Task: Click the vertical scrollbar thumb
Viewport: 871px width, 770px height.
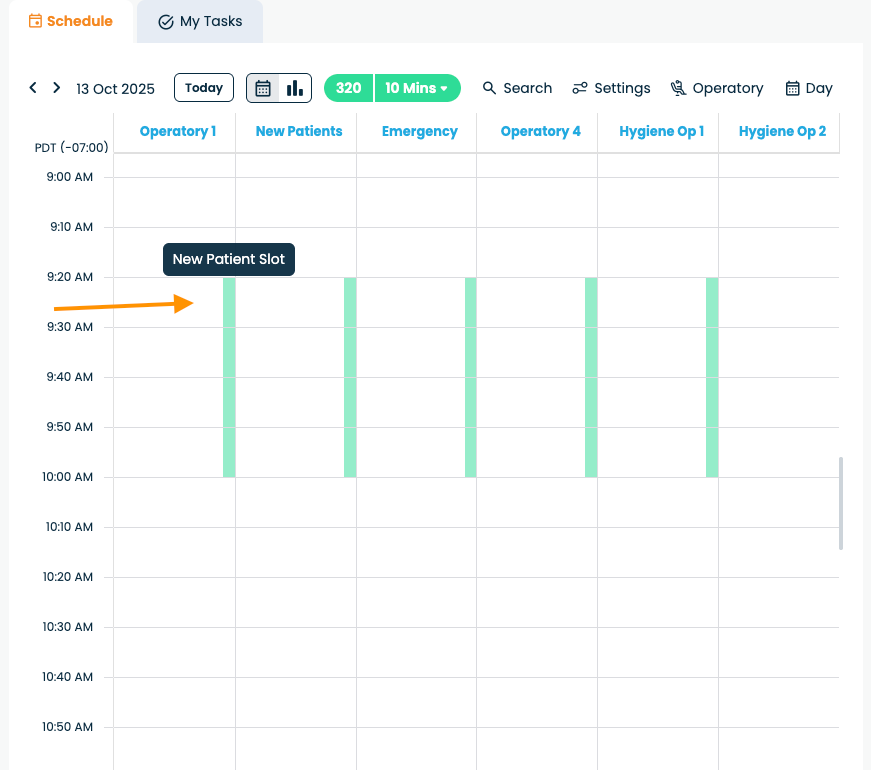Action: point(841,503)
